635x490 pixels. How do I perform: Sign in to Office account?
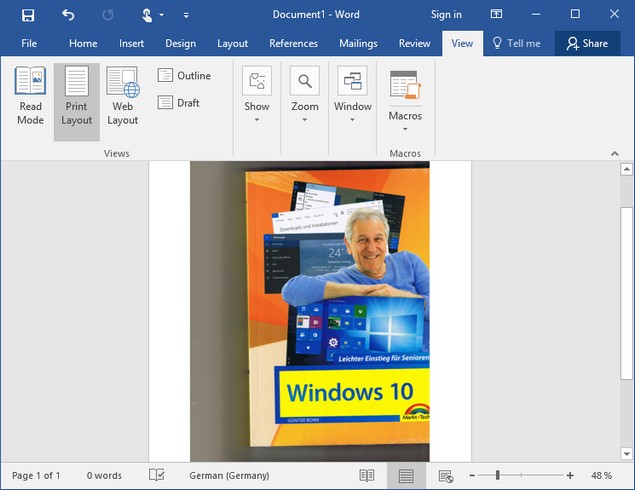click(446, 15)
